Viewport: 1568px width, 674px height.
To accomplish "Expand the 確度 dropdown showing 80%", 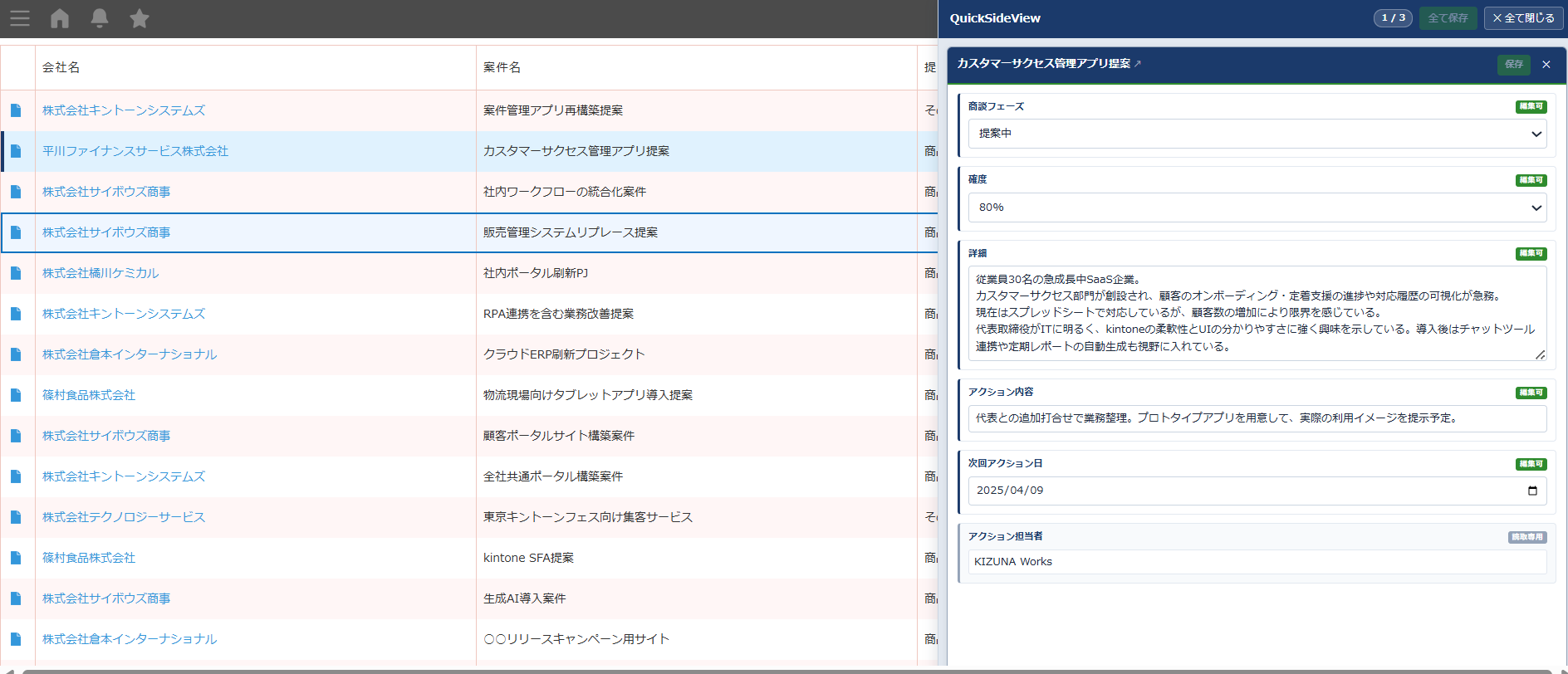I will pyautogui.click(x=1257, y=208).
